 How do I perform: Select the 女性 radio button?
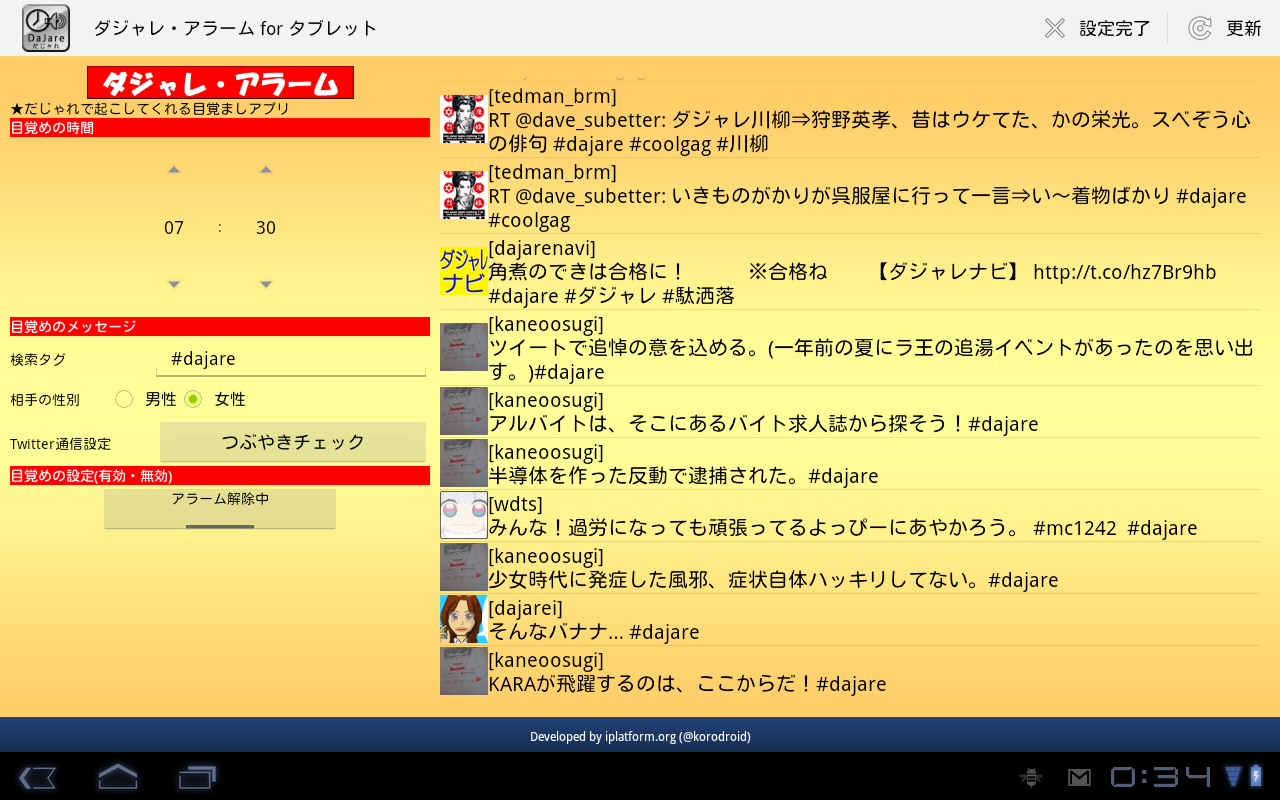(193, 399)
